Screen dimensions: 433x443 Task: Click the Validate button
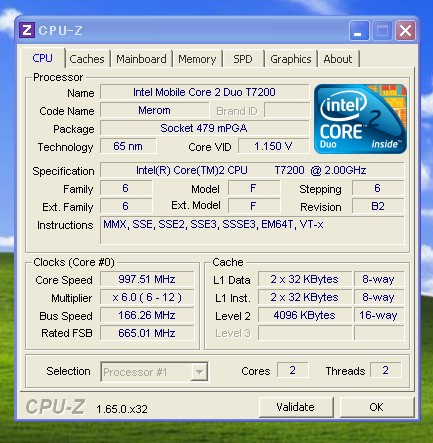[x=296, y=407]
